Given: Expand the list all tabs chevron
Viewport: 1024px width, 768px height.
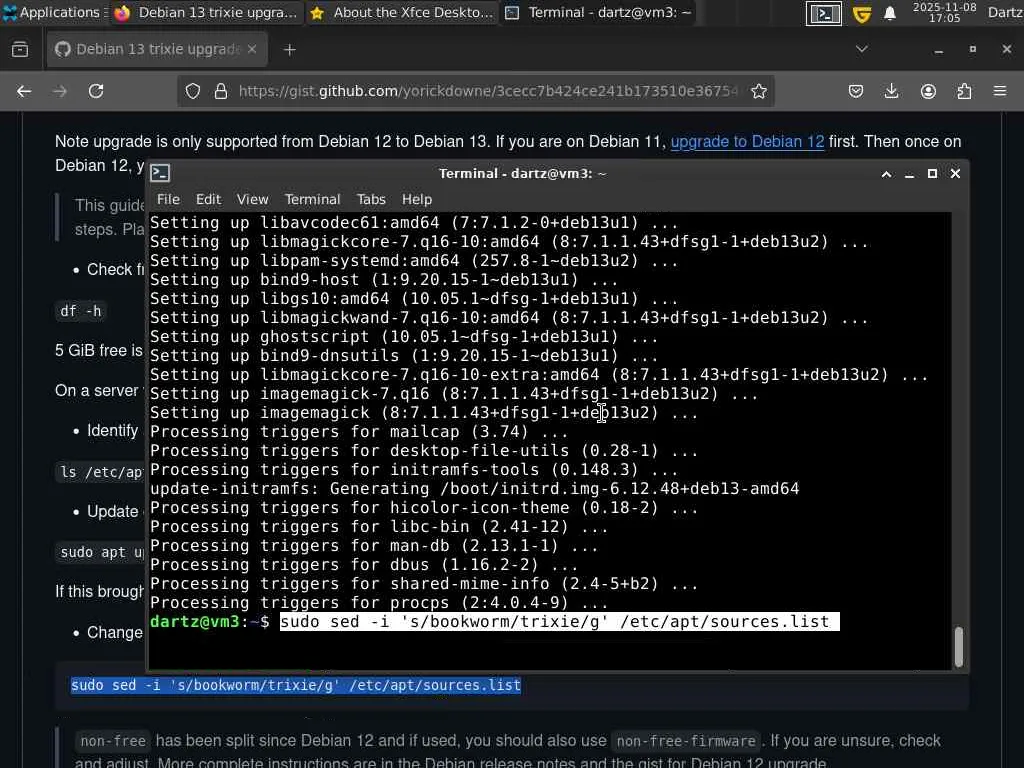Looking at the screenshot, I should pos(862,49).
